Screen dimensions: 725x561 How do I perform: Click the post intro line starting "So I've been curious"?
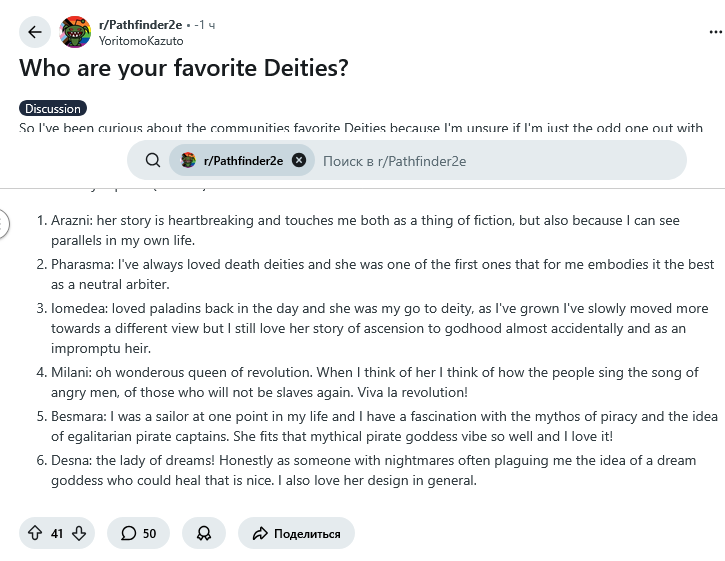coord(360,128)
